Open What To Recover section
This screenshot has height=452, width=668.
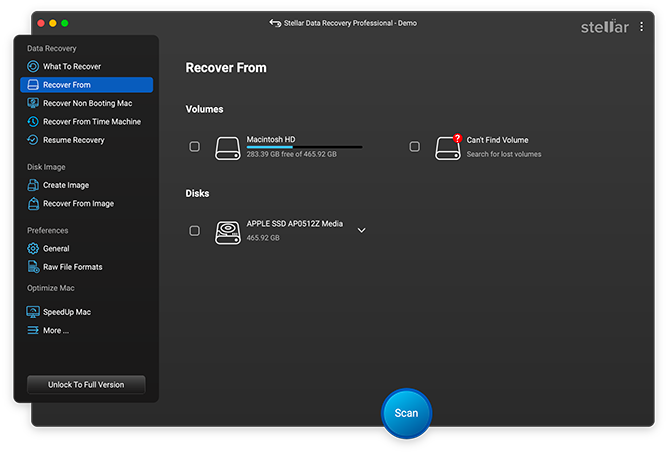[x=86, y=66]
